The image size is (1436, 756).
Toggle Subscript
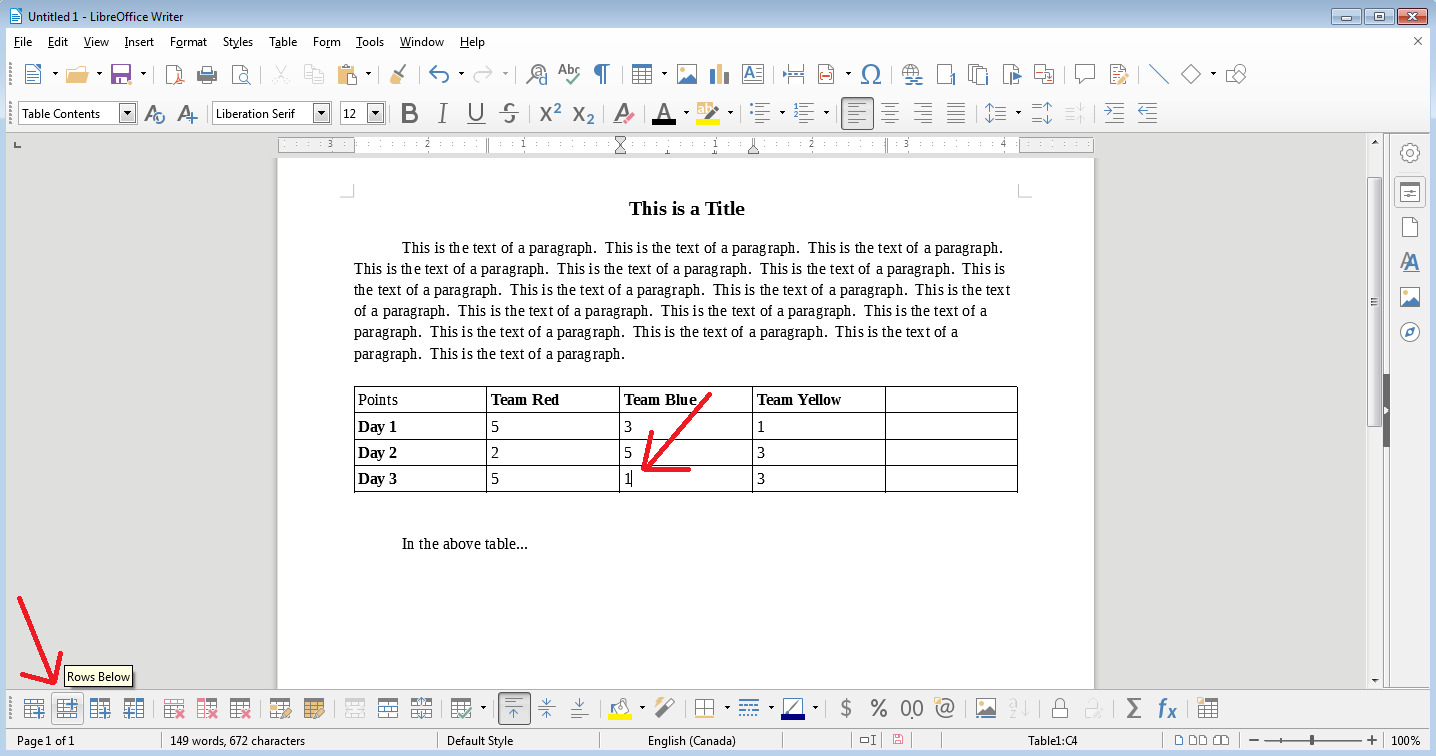click(583, 113)
